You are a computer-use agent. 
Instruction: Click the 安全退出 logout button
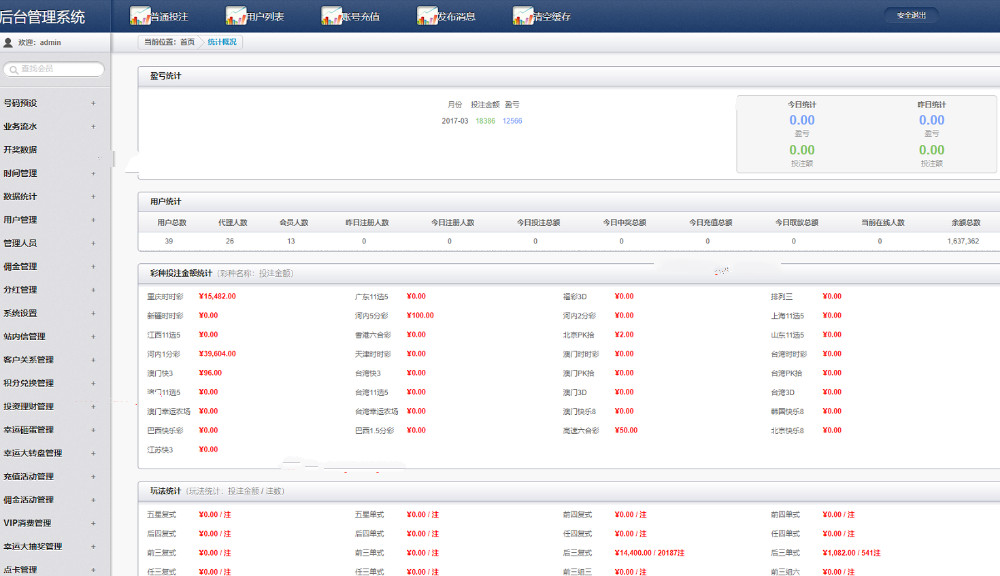[x=911, y=15]
